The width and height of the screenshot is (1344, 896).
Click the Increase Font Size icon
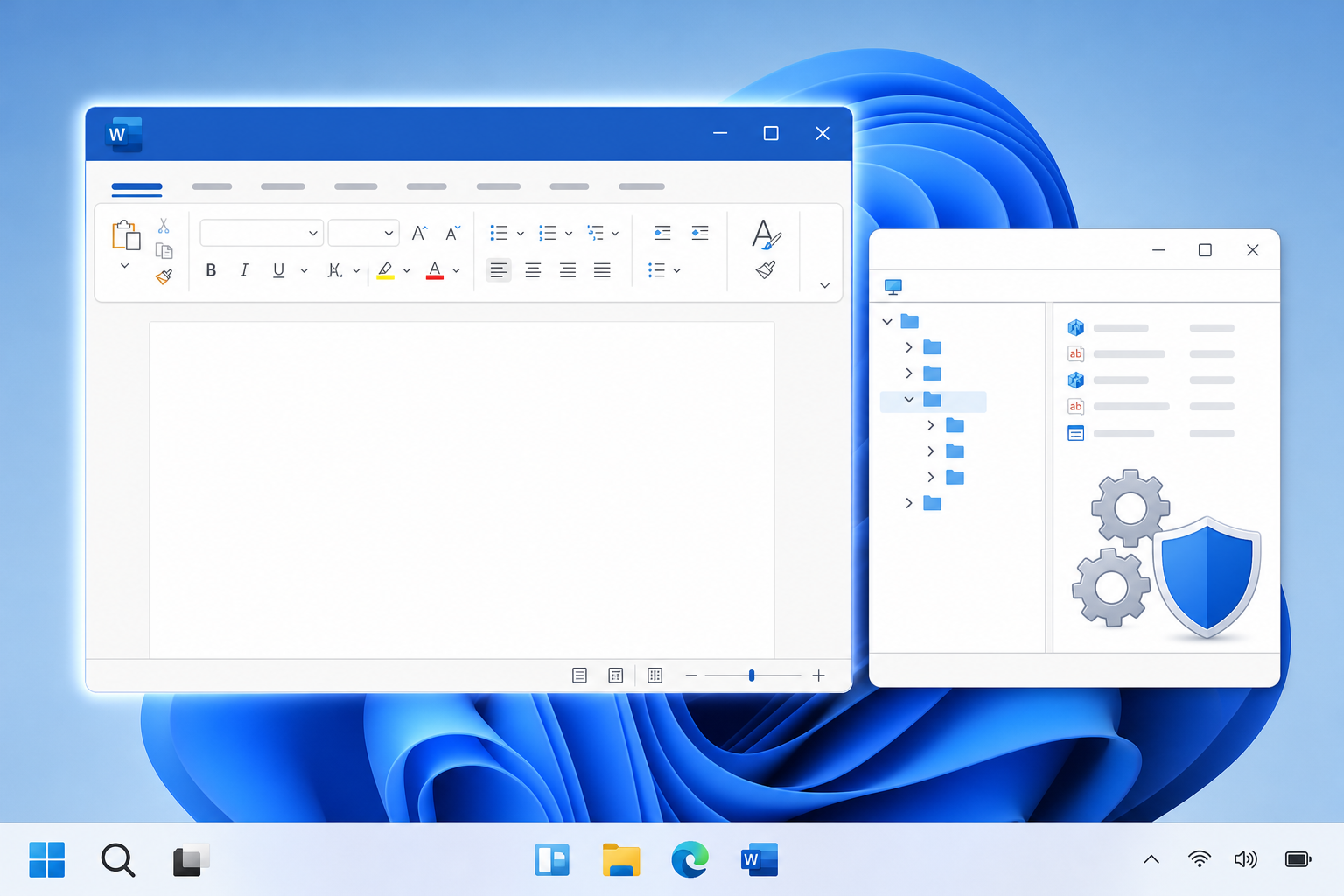419,233
